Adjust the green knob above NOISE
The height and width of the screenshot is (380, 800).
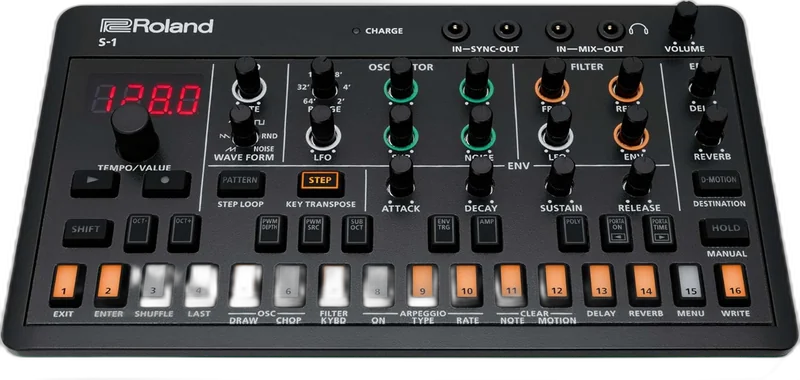click(477, 81)
